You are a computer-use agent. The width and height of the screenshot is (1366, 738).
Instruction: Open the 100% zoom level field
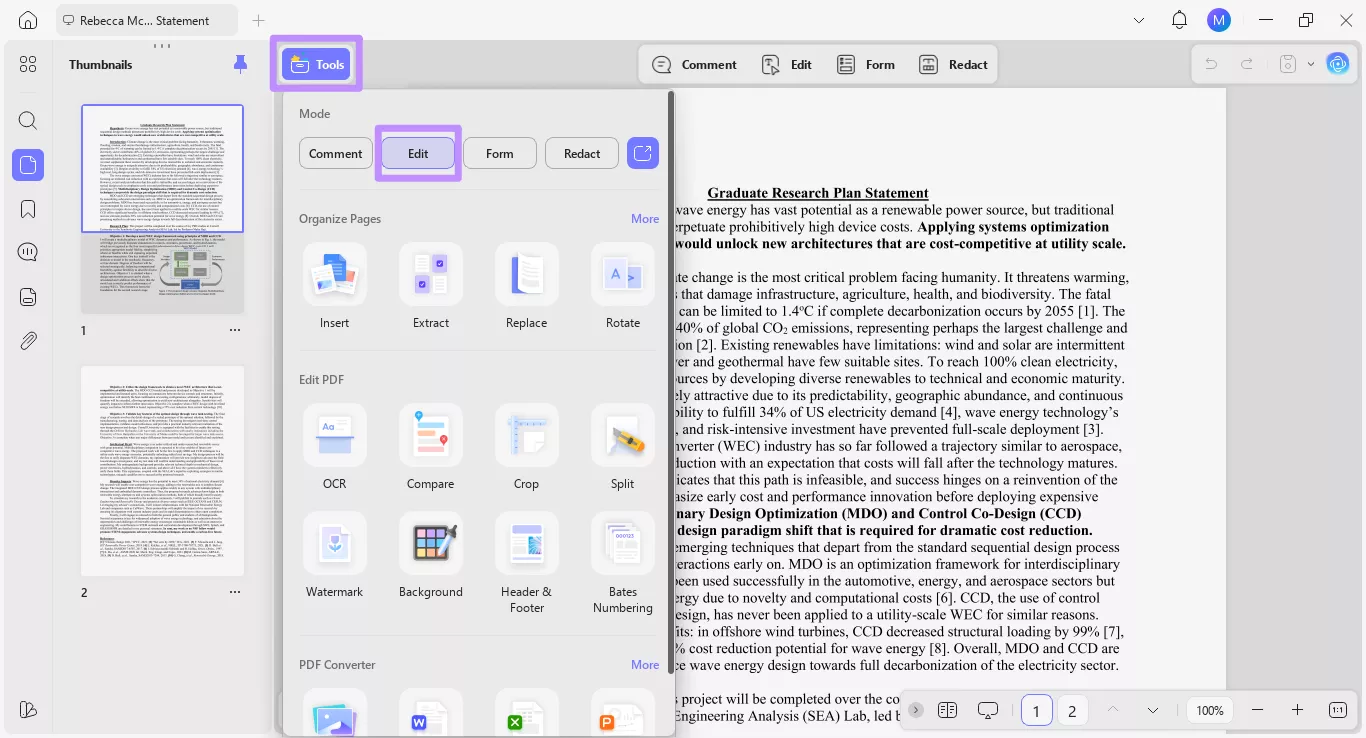1210,710
